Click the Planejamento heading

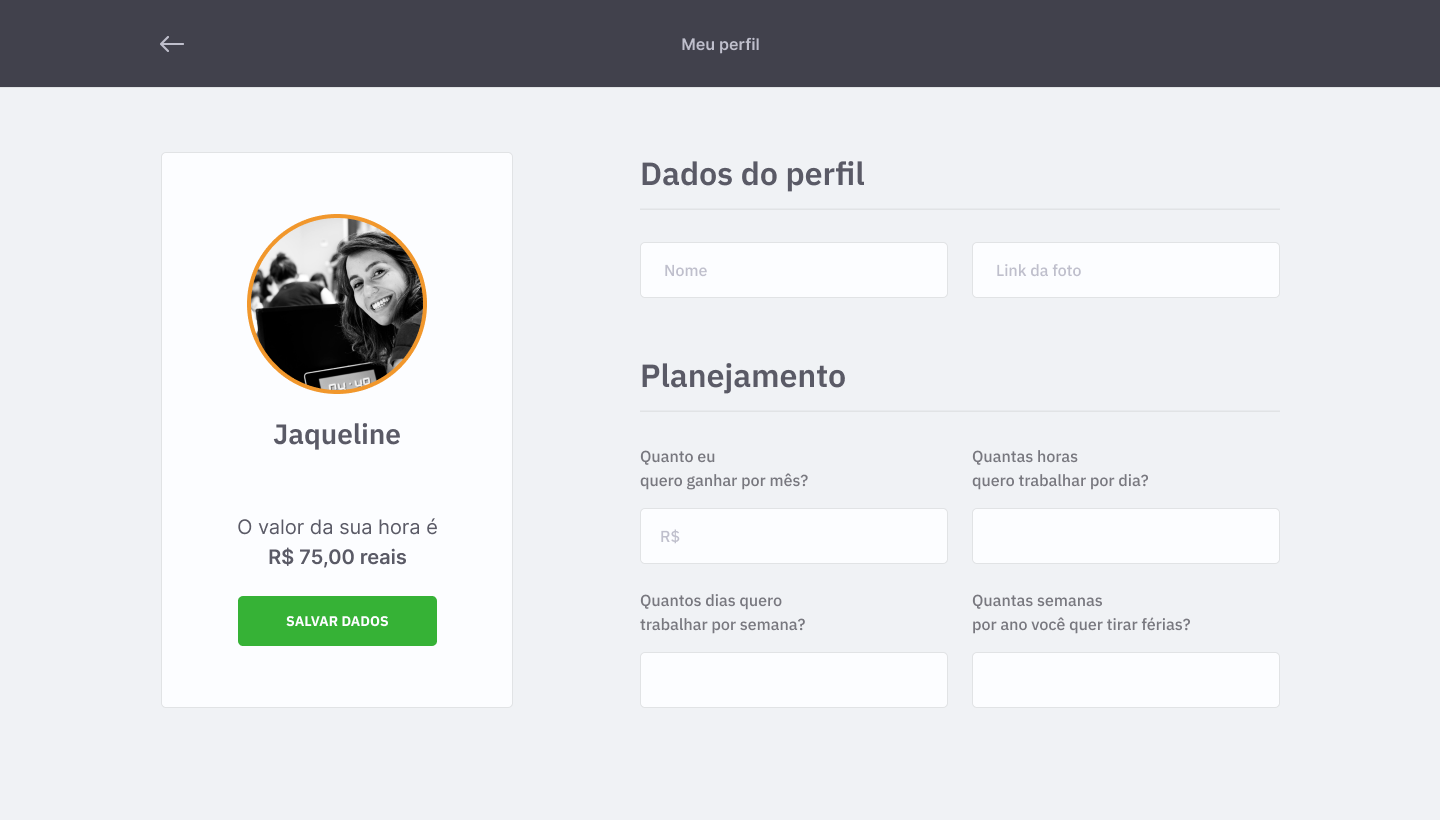[x=743, y=376]
